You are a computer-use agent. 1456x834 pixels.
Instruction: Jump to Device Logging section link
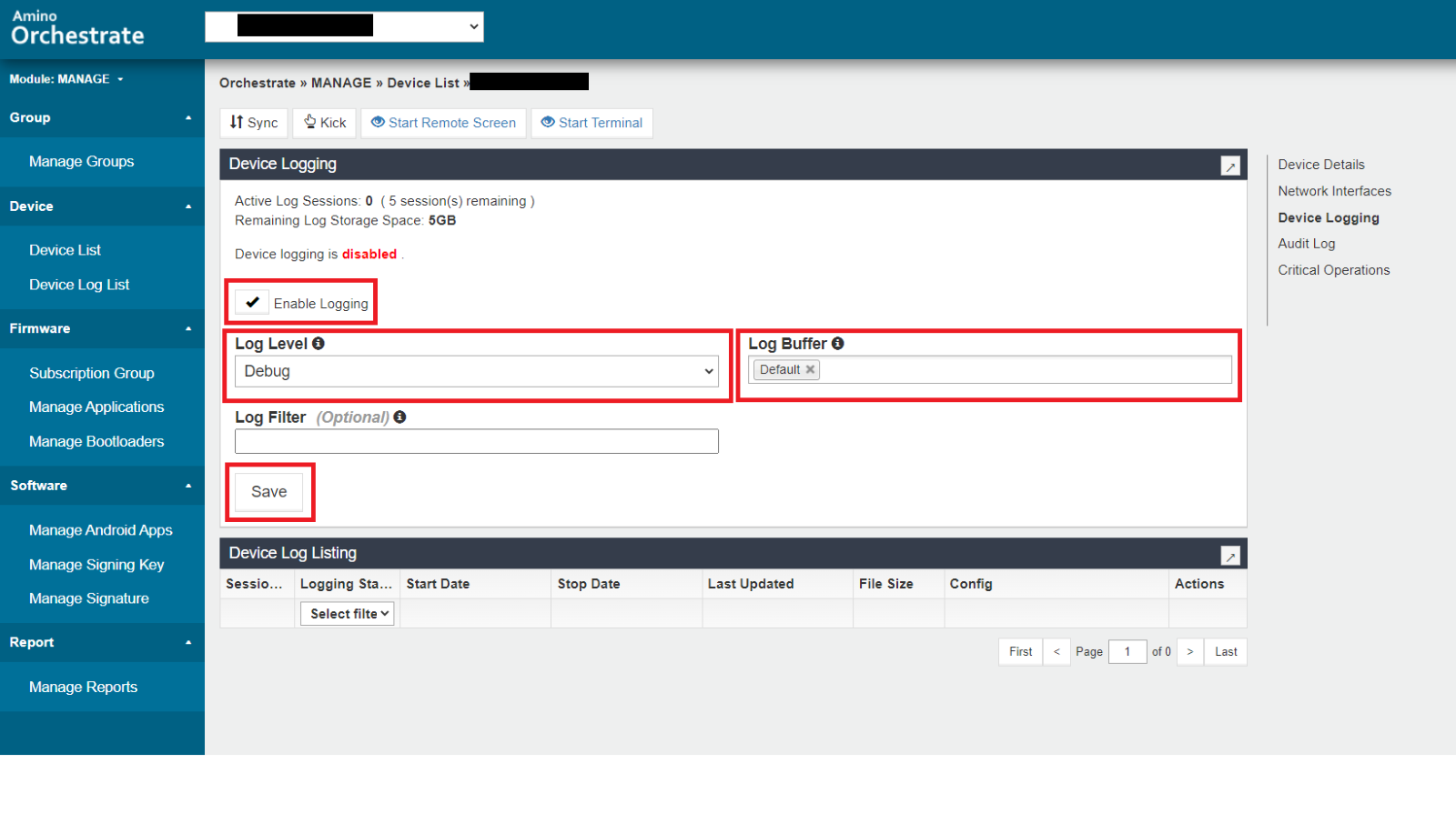pyautogui.click(x=1329, y=218)
